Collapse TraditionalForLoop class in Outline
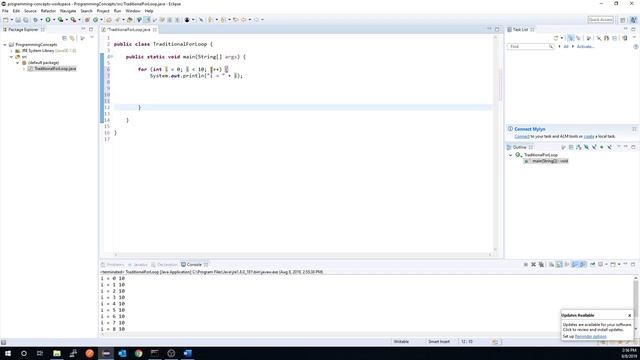The image size is (640, 360). (x=510, y=155)
